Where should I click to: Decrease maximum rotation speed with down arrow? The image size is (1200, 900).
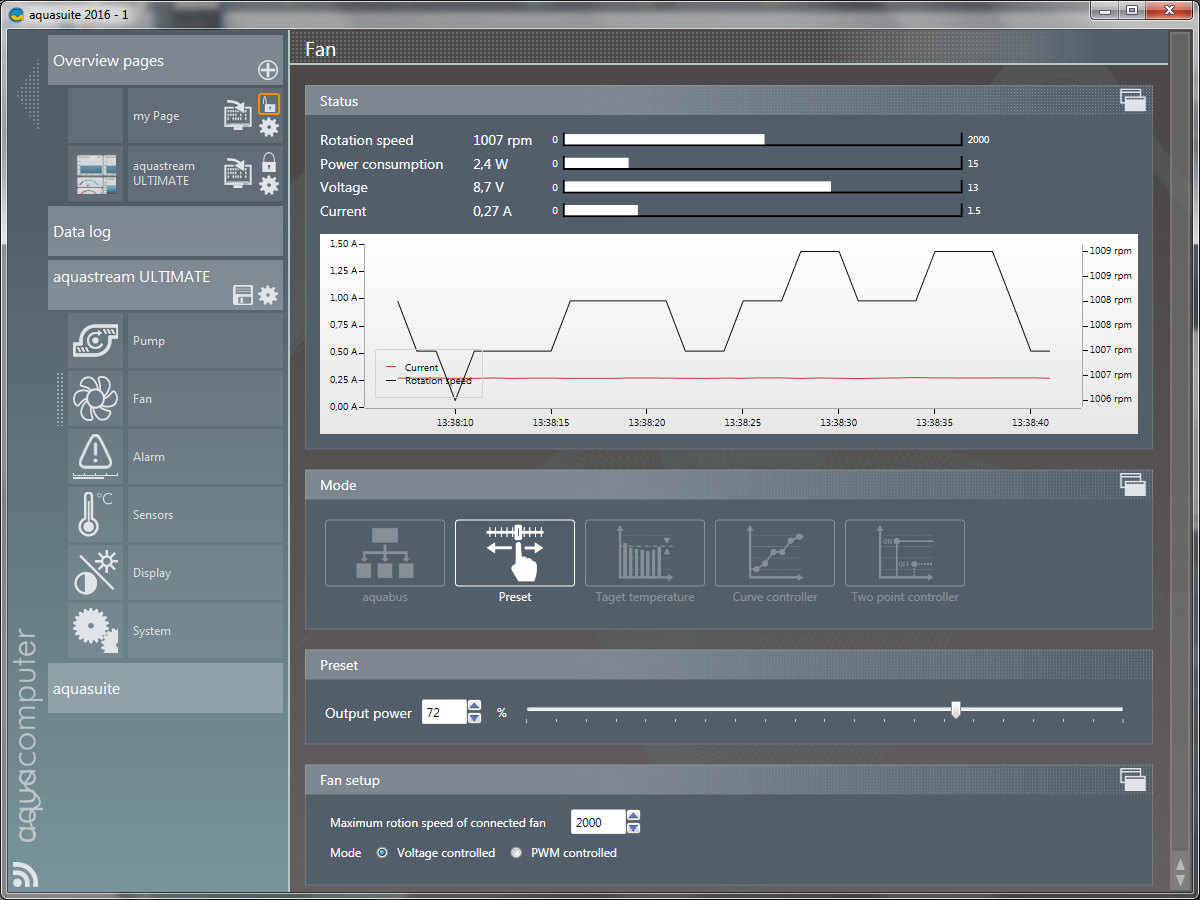point(633,828)
